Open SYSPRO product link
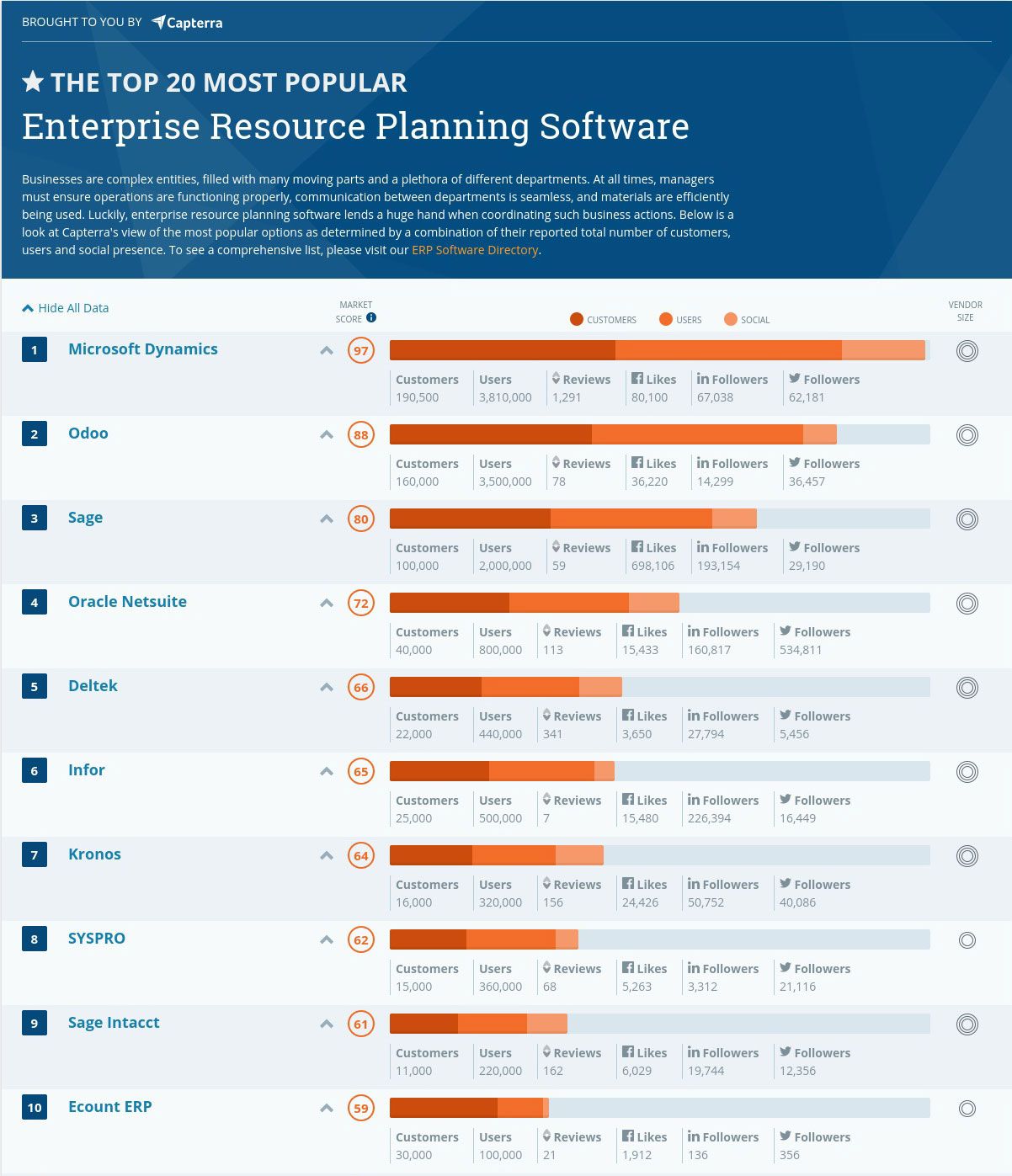1012x1176 pixels. pos(97,939)
